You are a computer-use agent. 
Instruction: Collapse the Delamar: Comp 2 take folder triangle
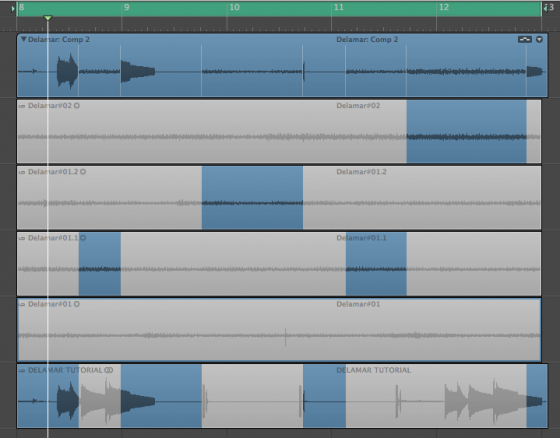pos(23,39)
